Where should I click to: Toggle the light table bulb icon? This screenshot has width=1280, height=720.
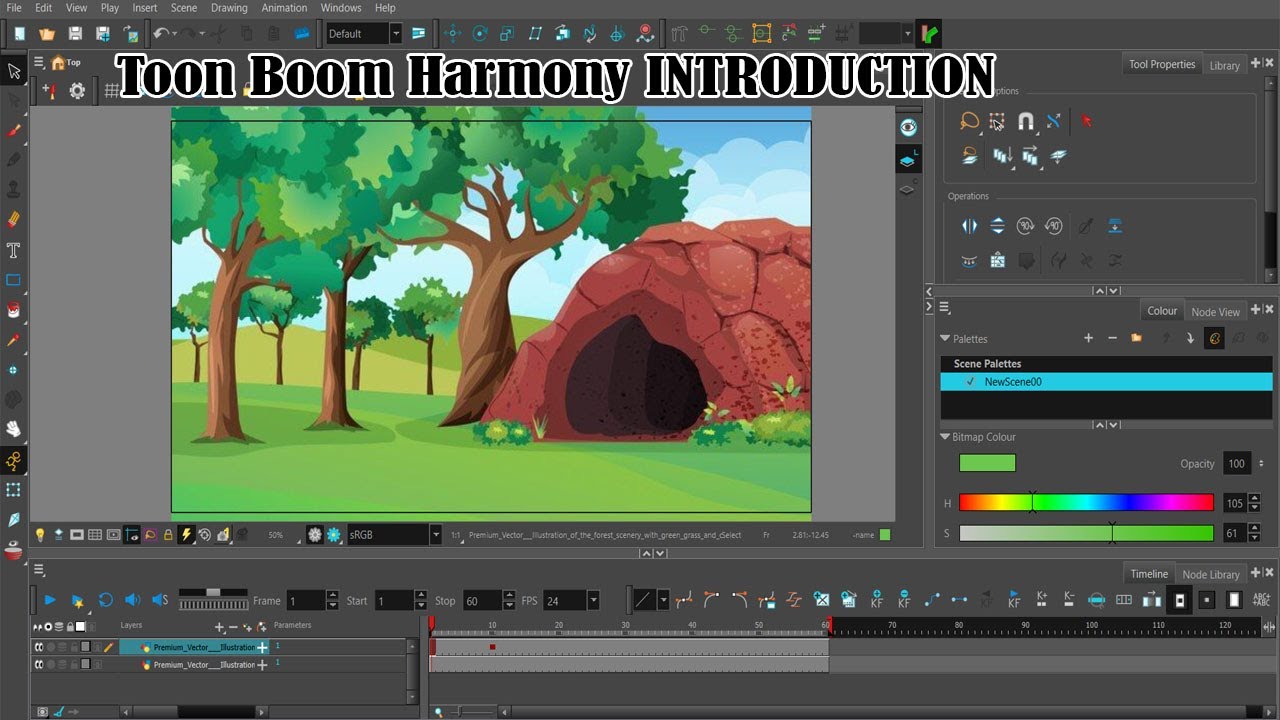[40, 535]
